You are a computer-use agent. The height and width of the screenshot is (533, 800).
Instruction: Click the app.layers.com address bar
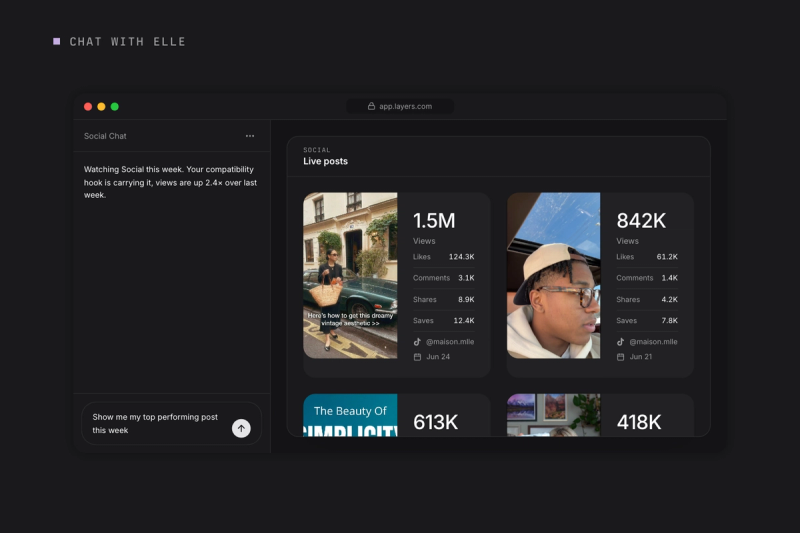pos(401,106)
